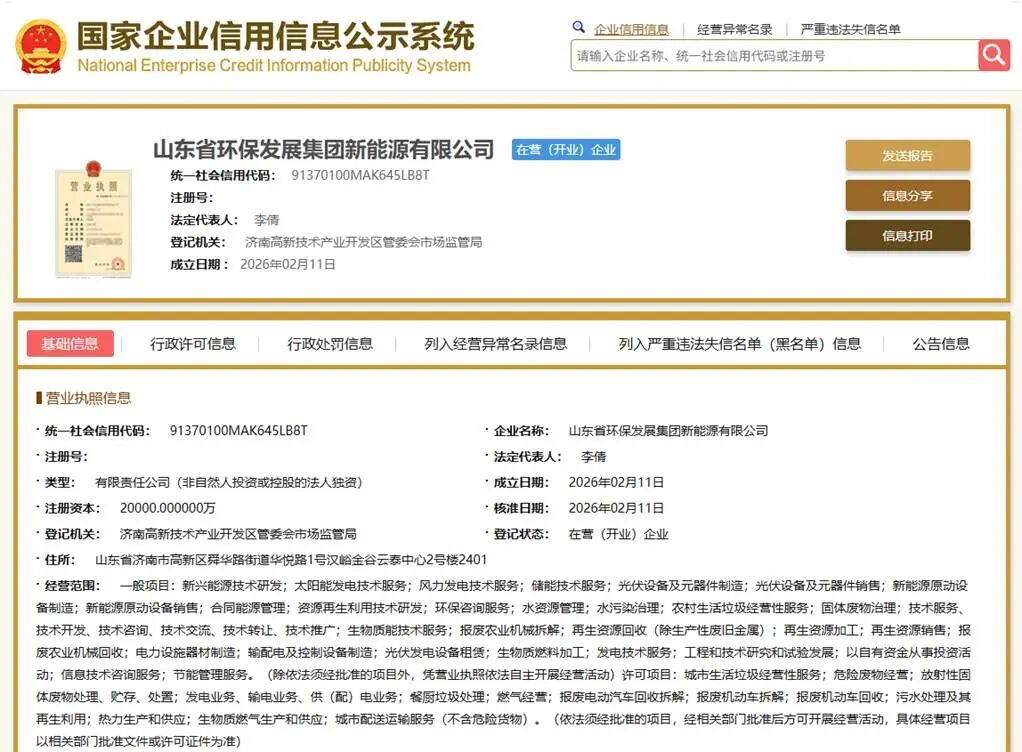Click the small magnifier icon beside 企业信用信息
This screenshot has height=752, width=1022.
578,27
